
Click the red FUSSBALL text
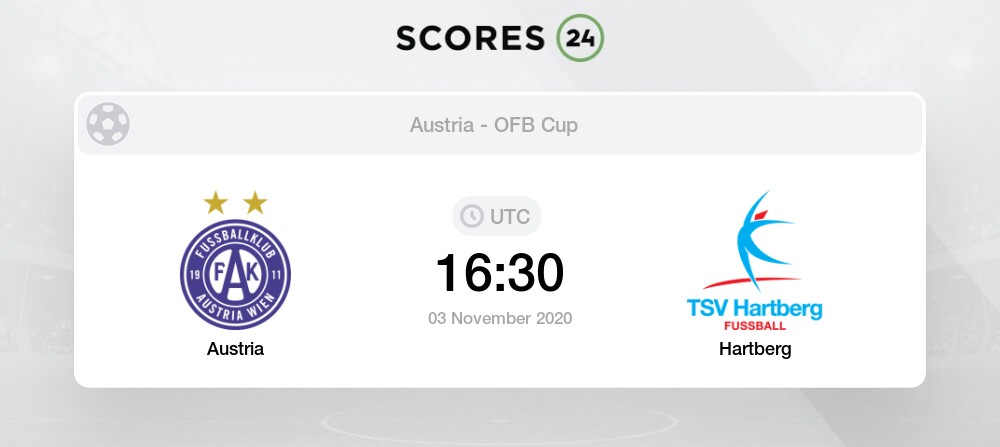(755, 326)
